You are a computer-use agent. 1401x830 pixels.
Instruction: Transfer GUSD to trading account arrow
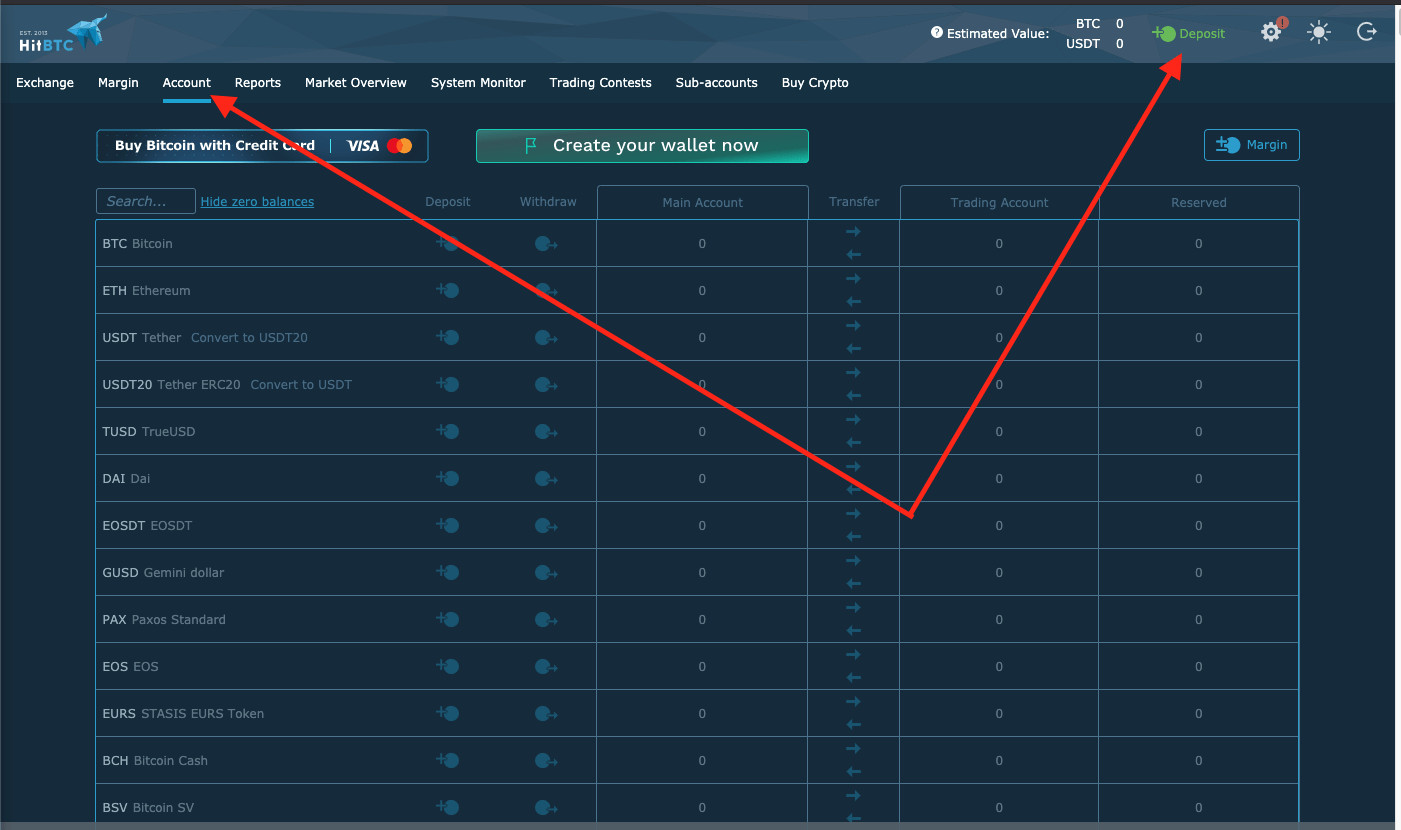coord(853,560)
